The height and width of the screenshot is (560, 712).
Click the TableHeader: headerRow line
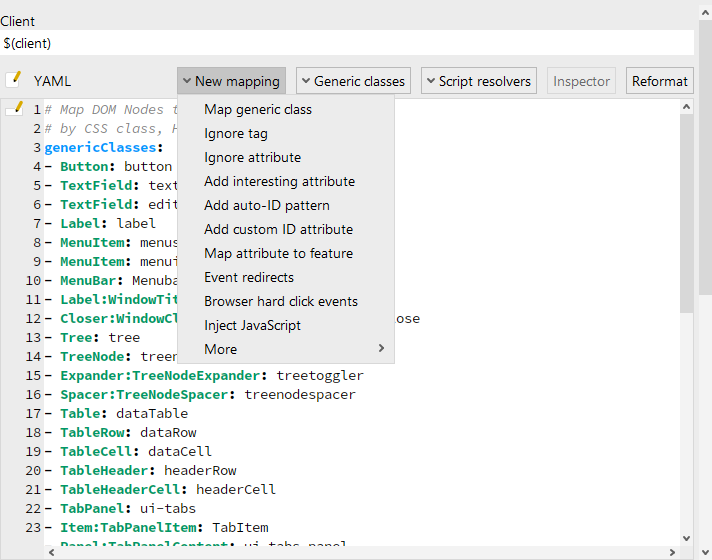(x=140, y=471)
